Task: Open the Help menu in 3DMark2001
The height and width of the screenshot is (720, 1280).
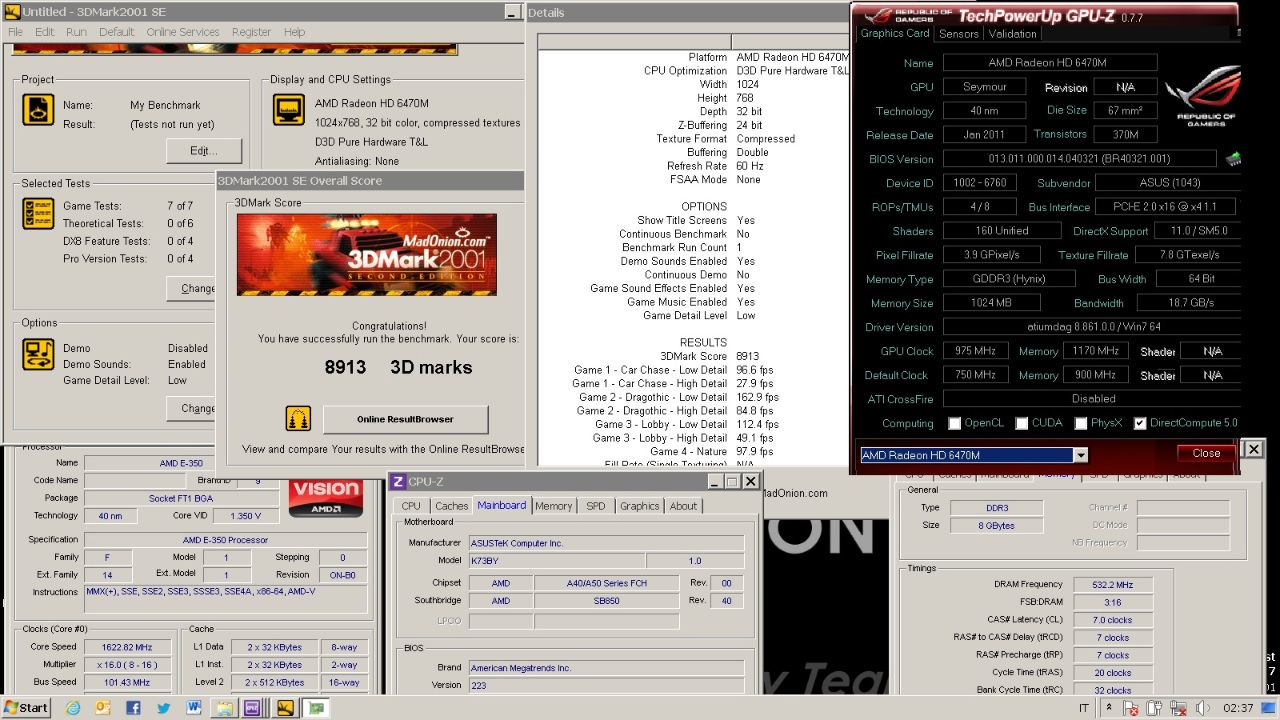Action: coord(294,32)
